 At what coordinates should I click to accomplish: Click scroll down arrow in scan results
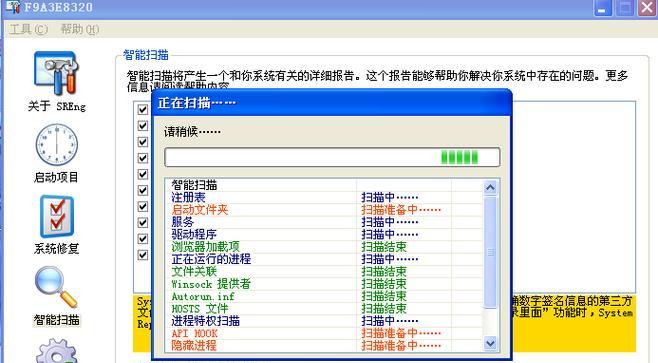pos(490,343)
